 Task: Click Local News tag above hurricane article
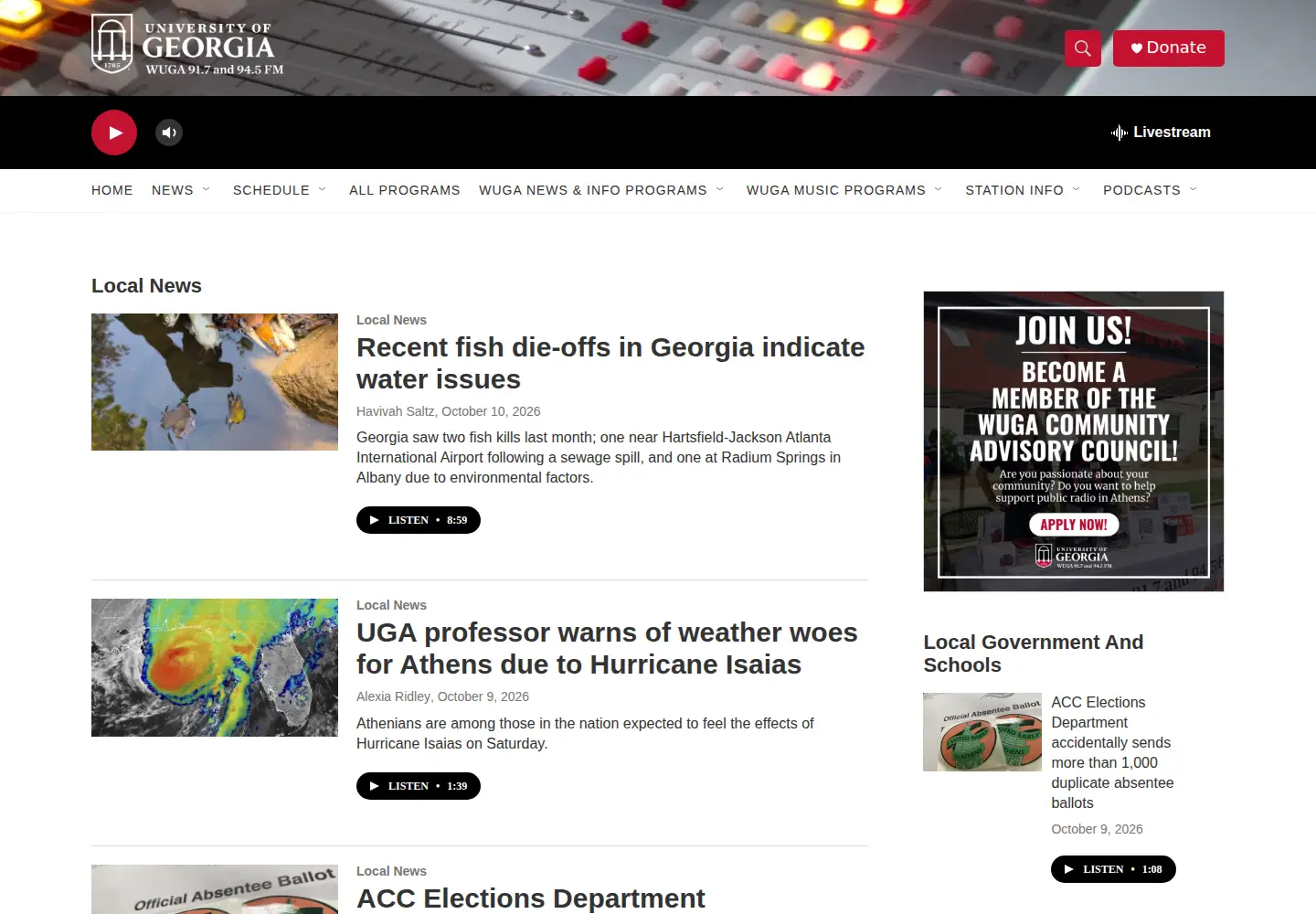pyautogui.click(x=391, y=605)
